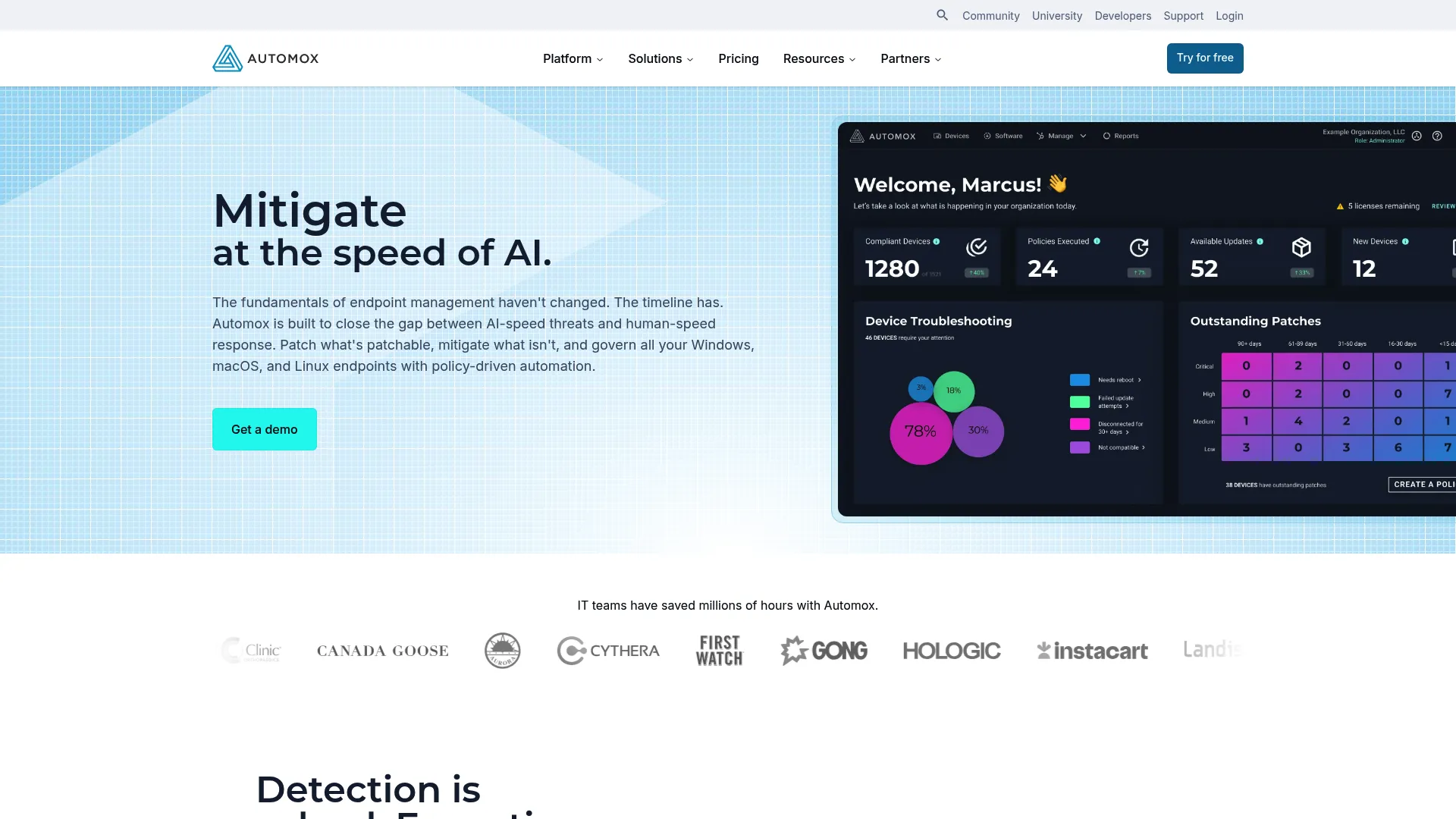Click the help question mark icon
Image resolution: width=1456 pixels, height=819 pixels.
[1437, 136]
